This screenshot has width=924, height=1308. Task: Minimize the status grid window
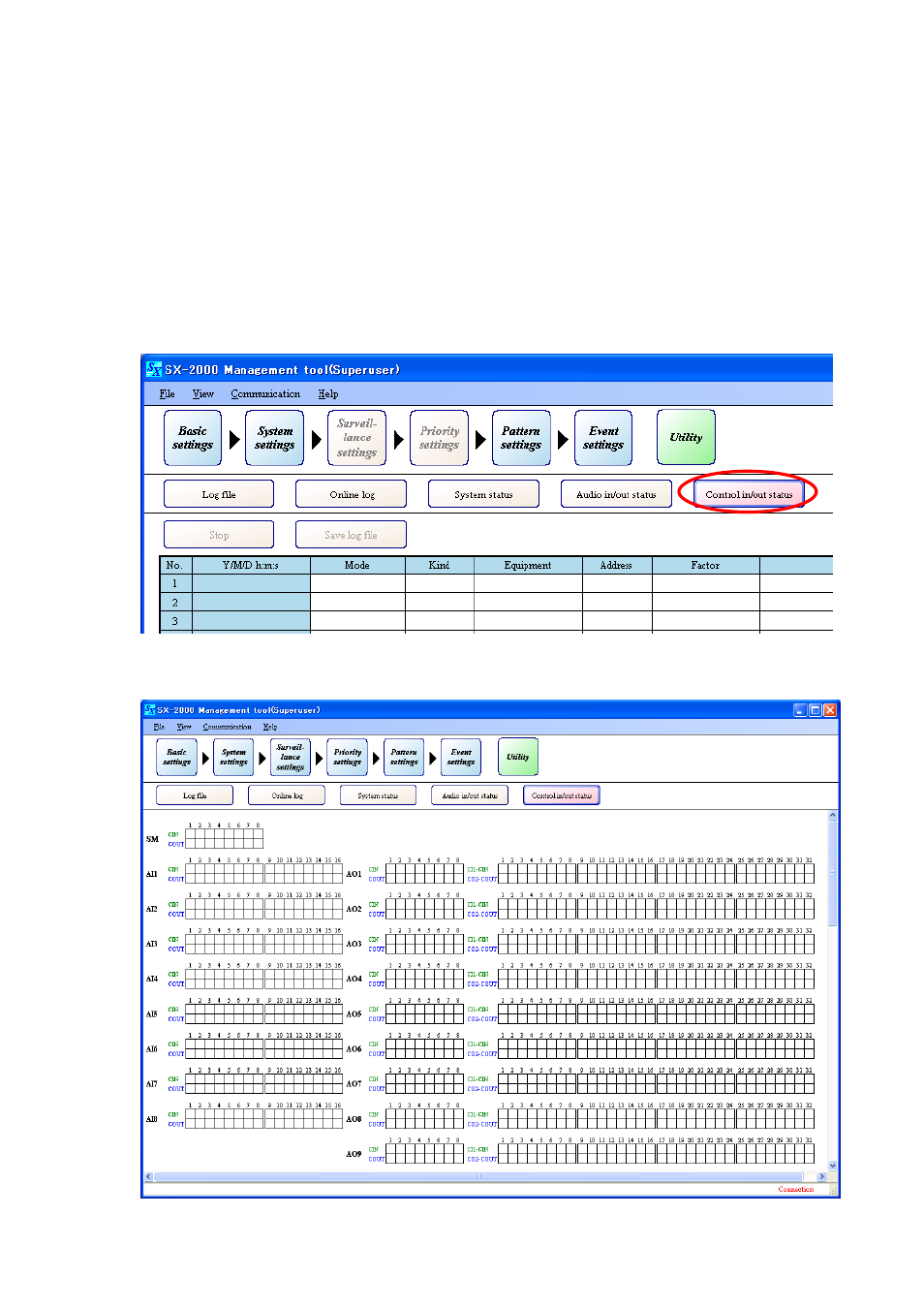click(800, 710)
